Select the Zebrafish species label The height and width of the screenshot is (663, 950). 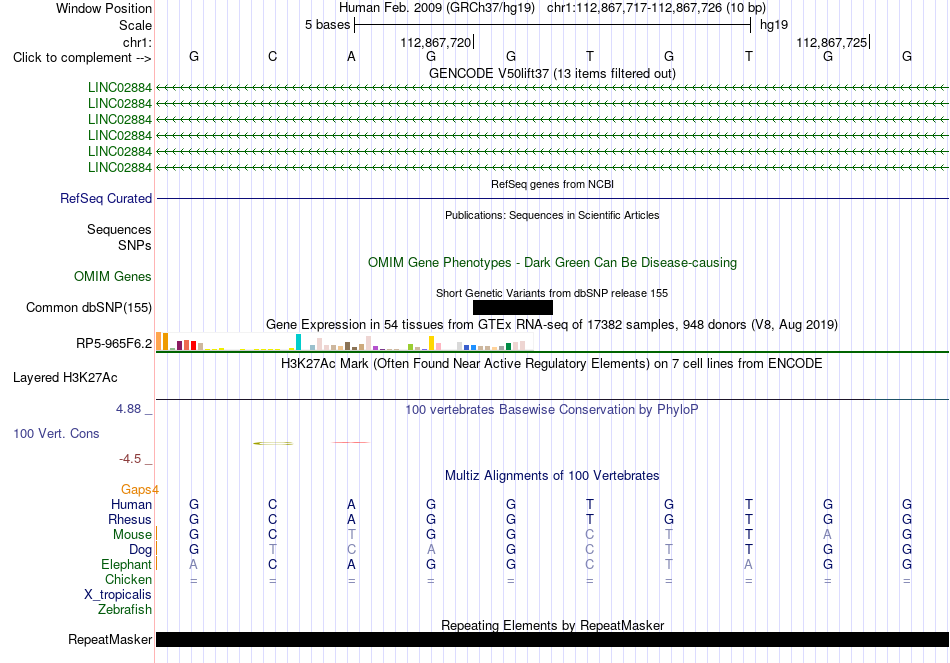[125, 610]
